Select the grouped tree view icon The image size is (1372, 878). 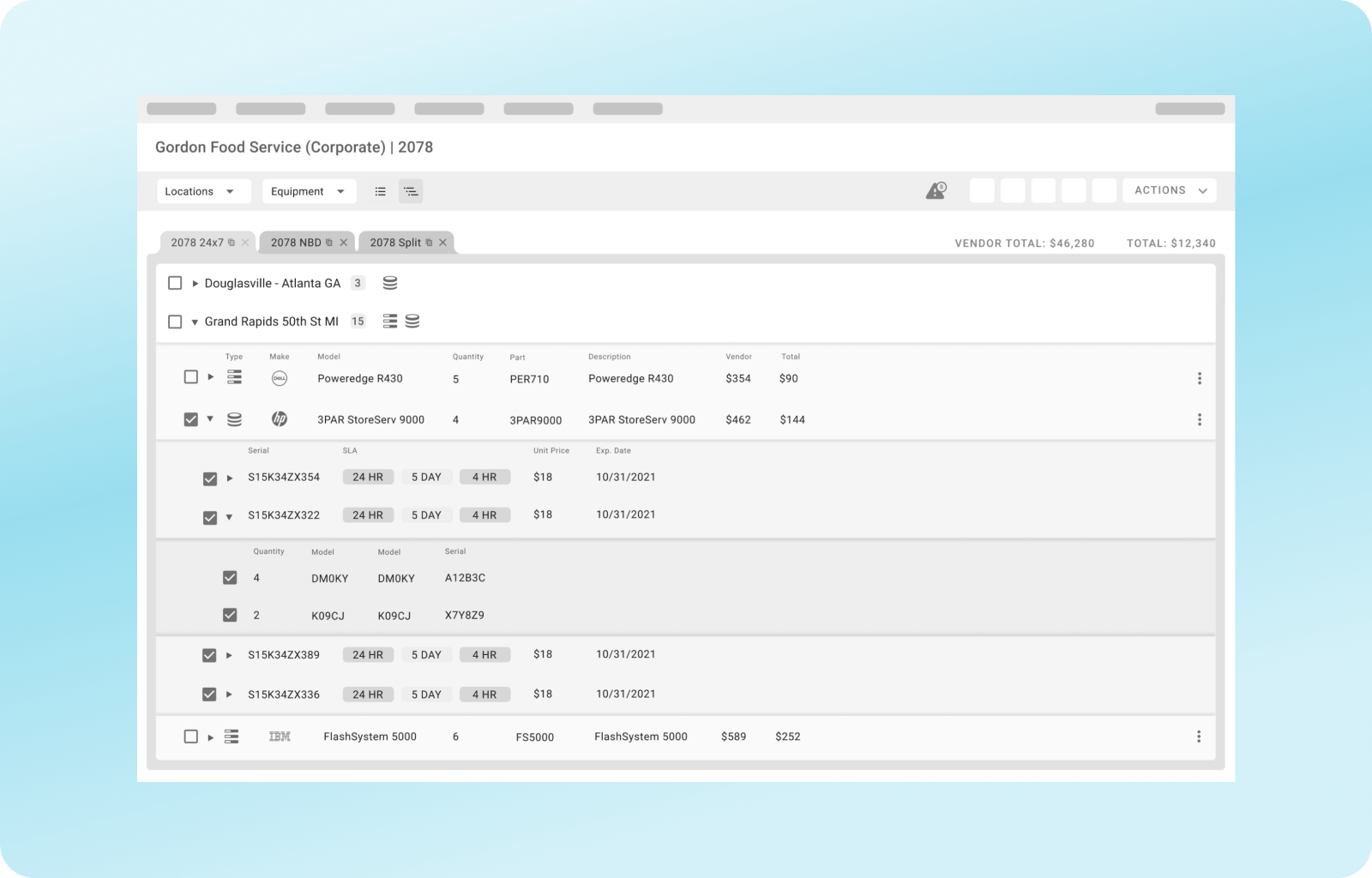(x=411, y=191)
